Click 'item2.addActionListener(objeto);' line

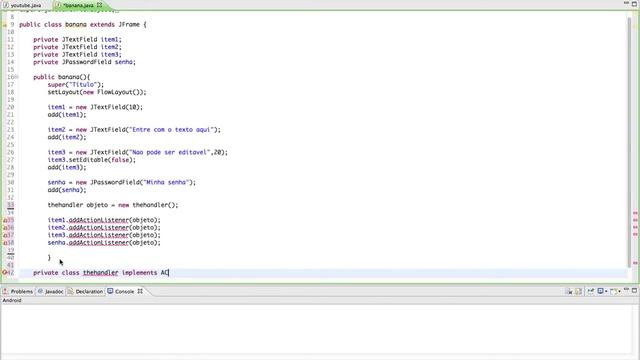click(104, 228)
